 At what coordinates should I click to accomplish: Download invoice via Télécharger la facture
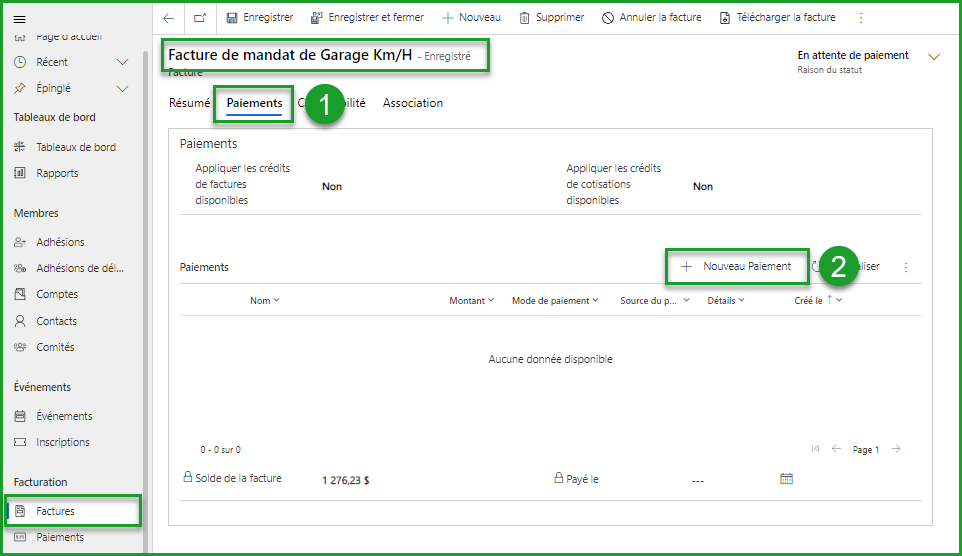click(777, 18)
